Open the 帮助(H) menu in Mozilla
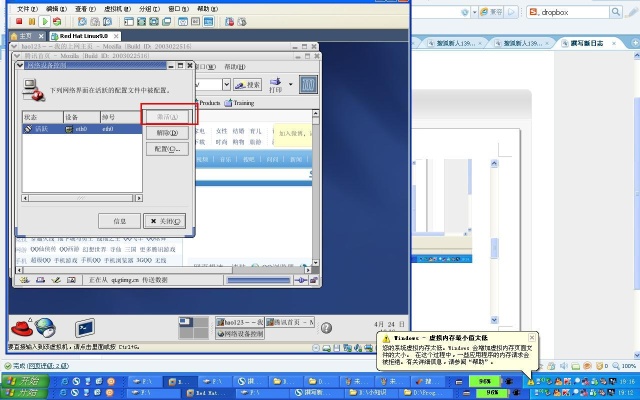 point(235,67)
